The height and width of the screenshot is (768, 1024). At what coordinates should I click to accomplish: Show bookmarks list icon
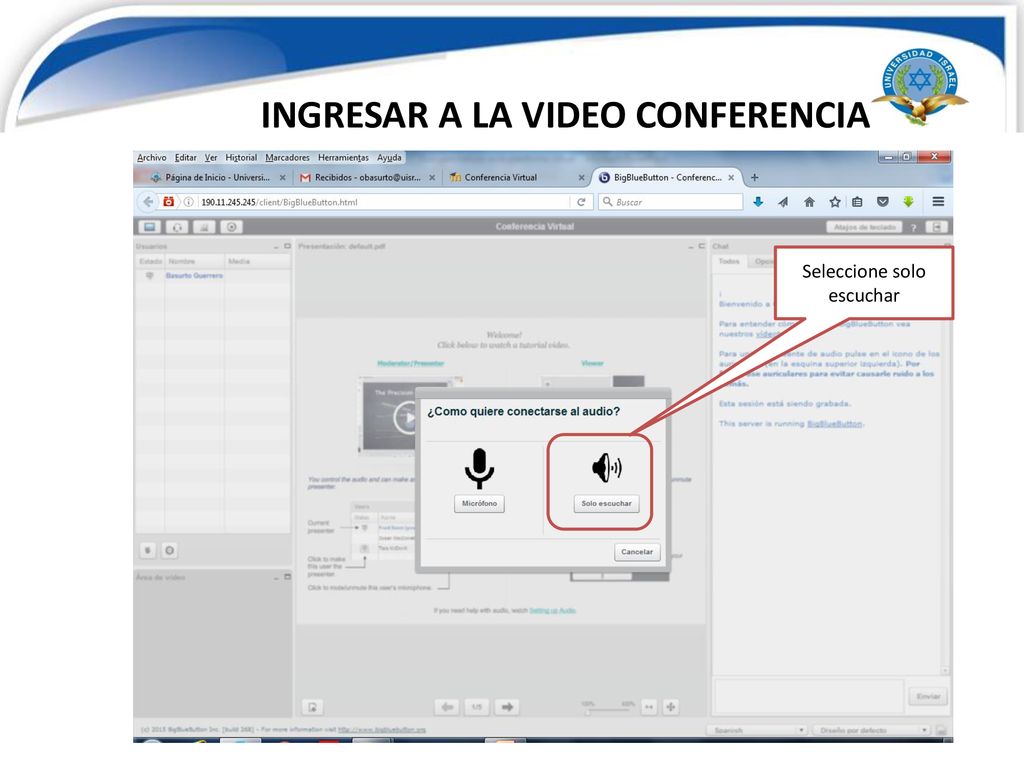point(857,202)
